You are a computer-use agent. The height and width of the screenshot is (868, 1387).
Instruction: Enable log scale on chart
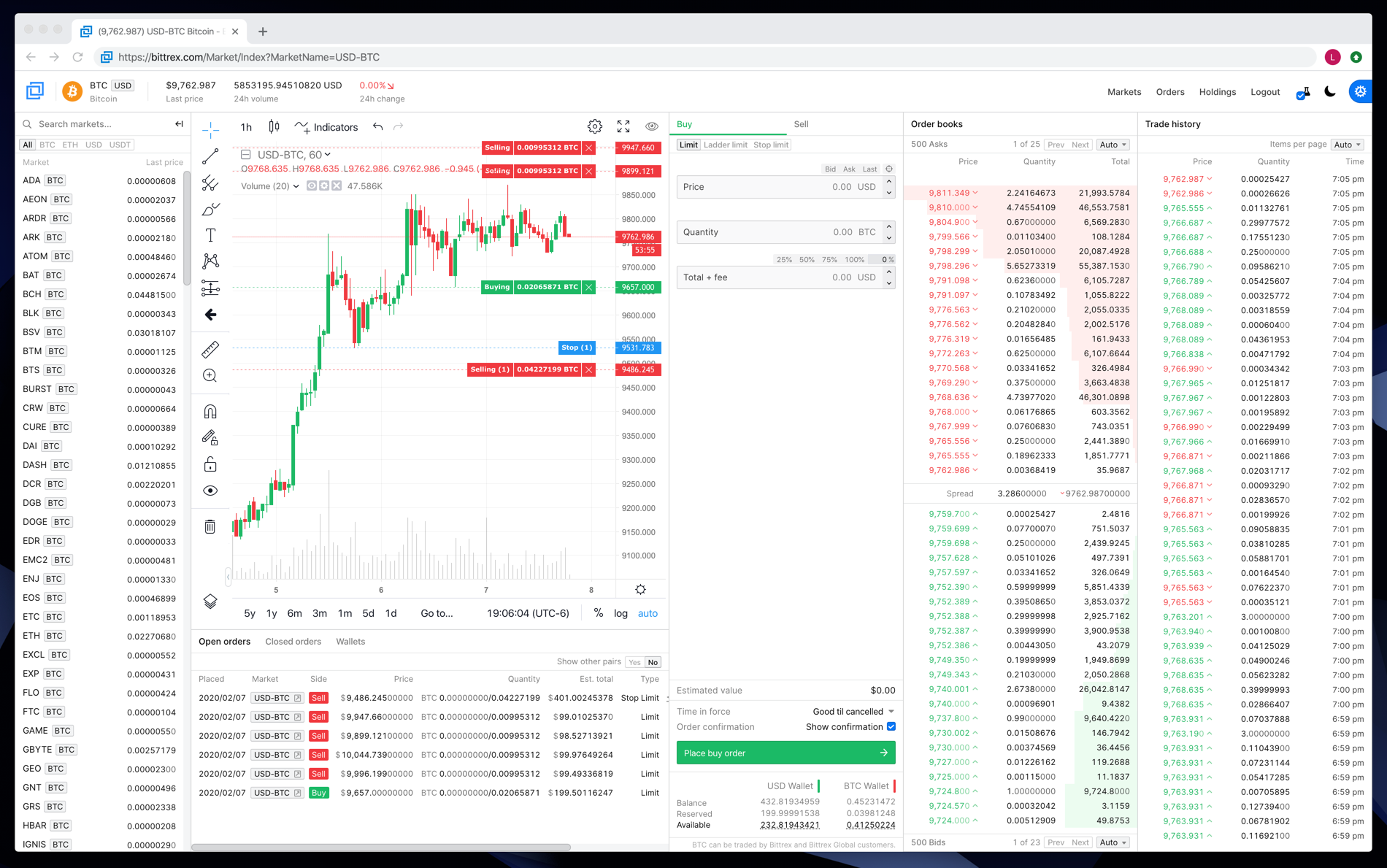[620, 613]
